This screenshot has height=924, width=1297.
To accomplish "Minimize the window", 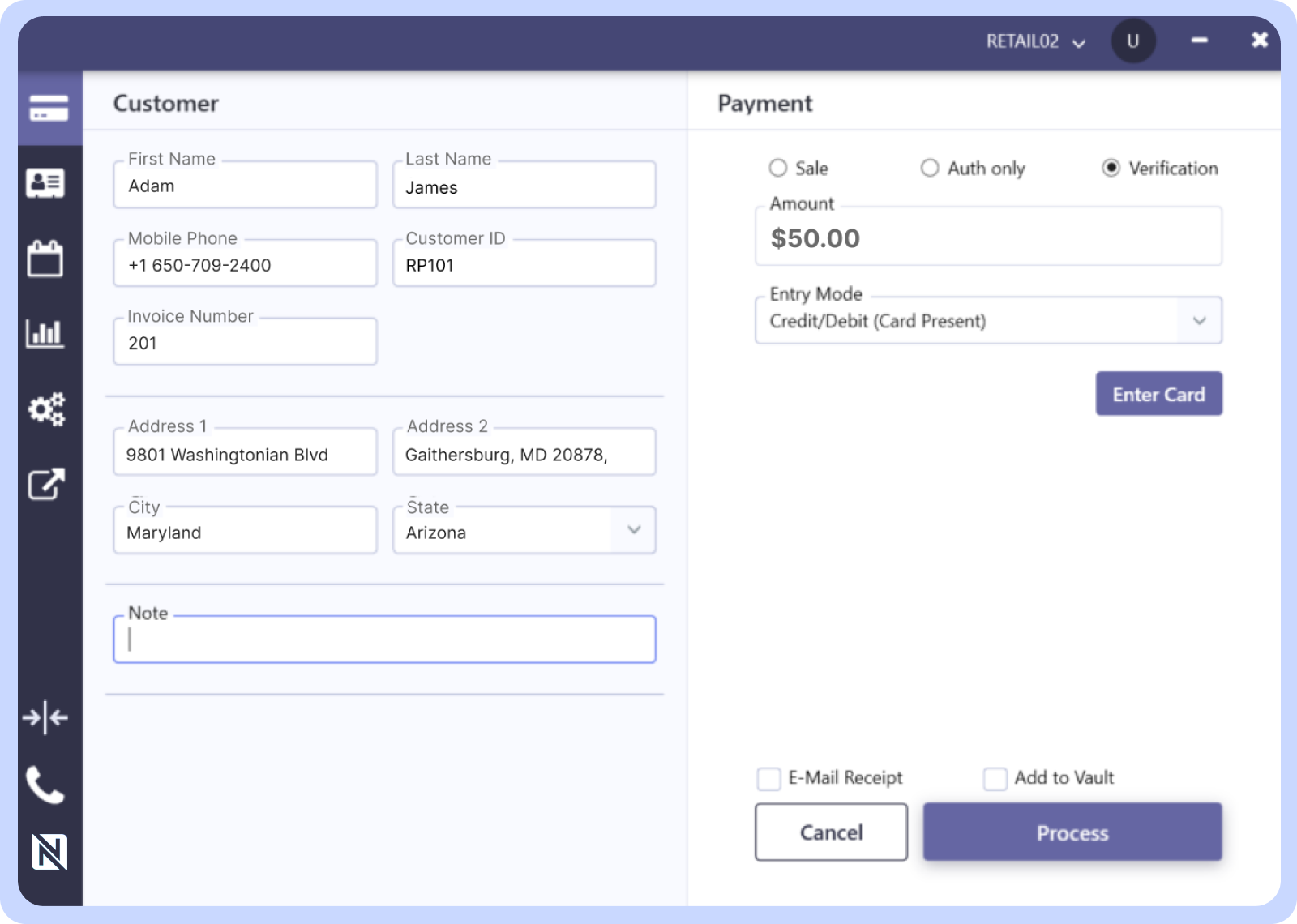I will 1200,40.
